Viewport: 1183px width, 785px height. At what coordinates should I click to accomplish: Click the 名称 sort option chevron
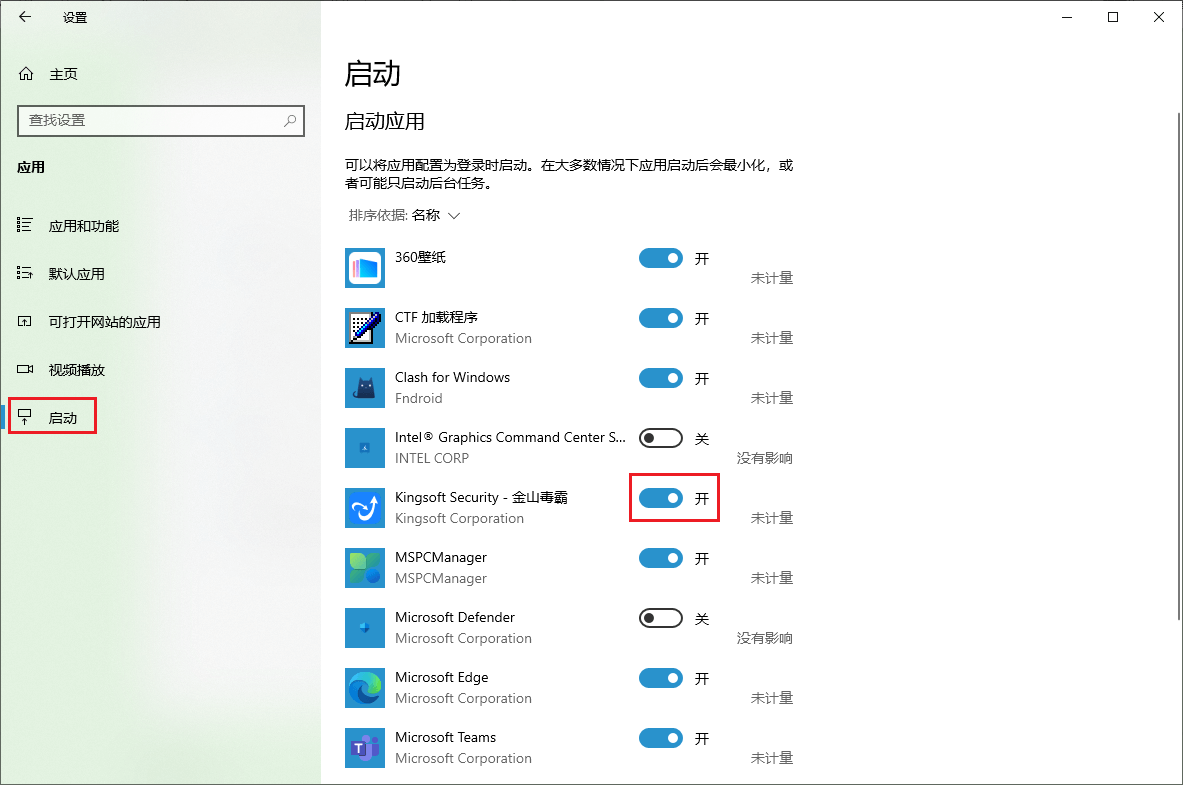pos(453,215)
